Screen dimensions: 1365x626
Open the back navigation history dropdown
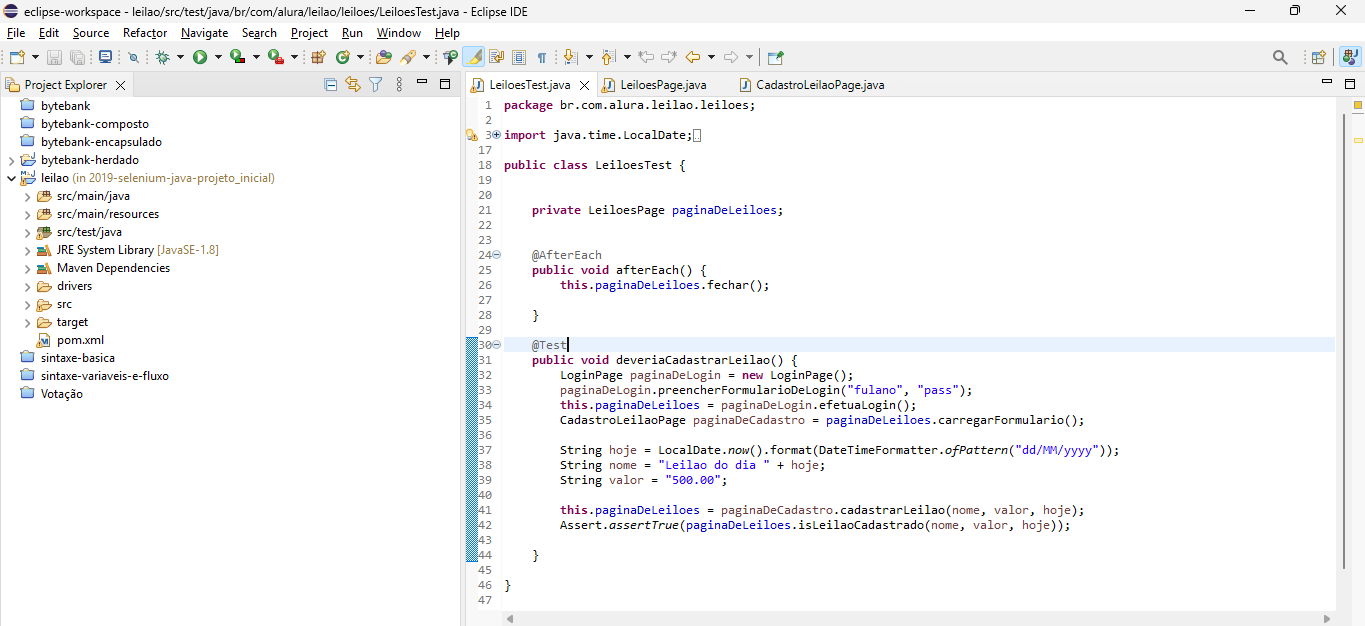click(x=711, y=58)
